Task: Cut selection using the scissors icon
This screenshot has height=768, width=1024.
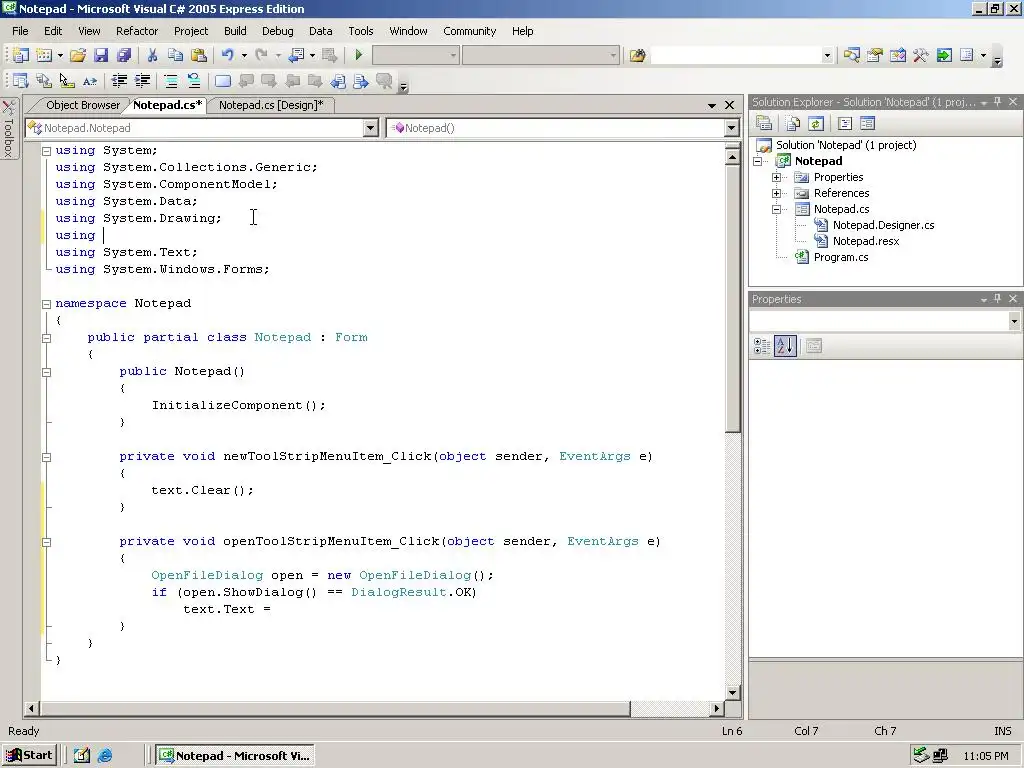Action: click(152, 56)
